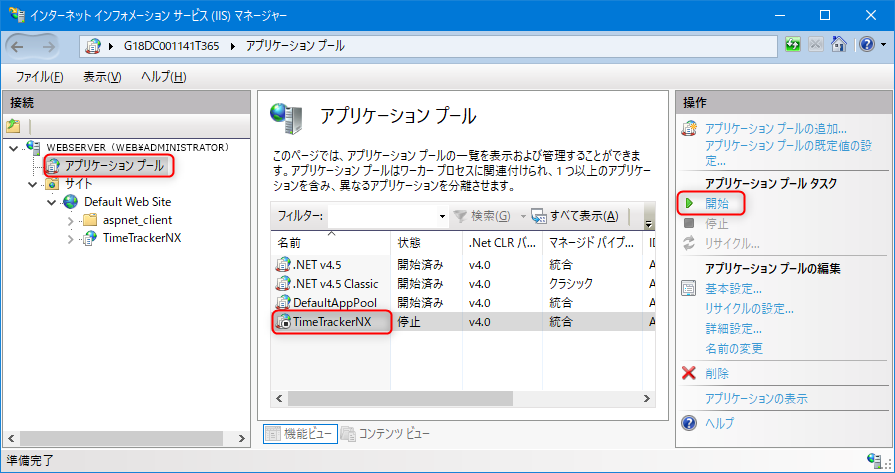Collapse the Default Web Site node
This screenshot has height=473, width=895.
coord(52,203)
